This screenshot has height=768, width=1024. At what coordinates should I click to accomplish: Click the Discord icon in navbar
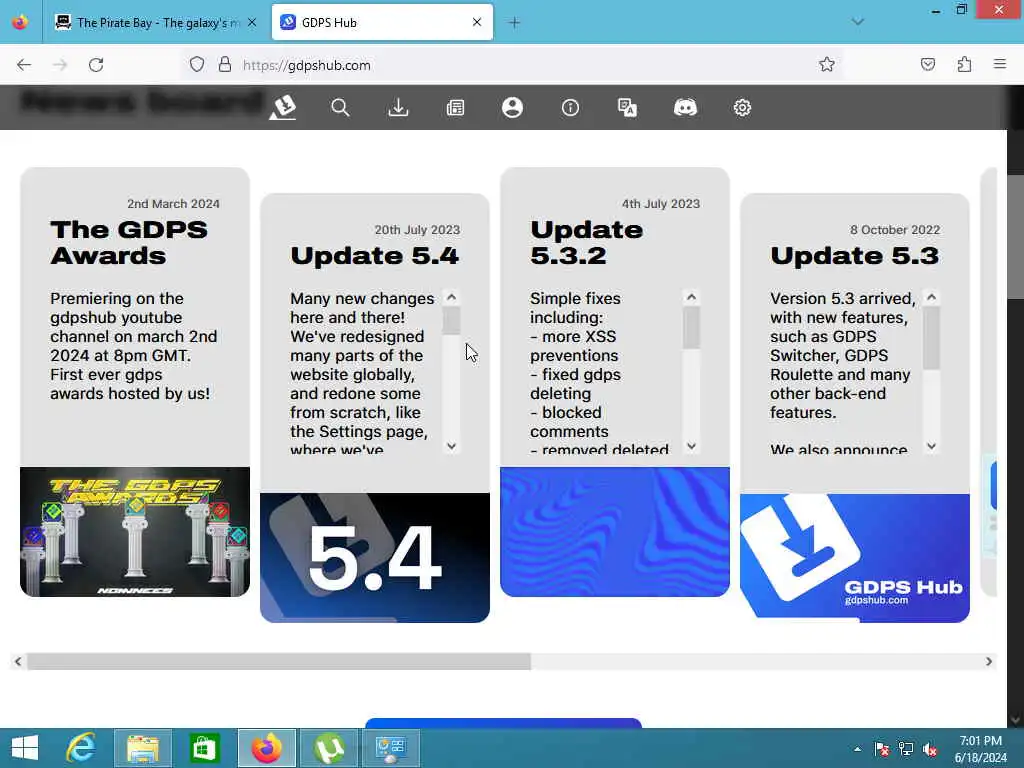685,107
